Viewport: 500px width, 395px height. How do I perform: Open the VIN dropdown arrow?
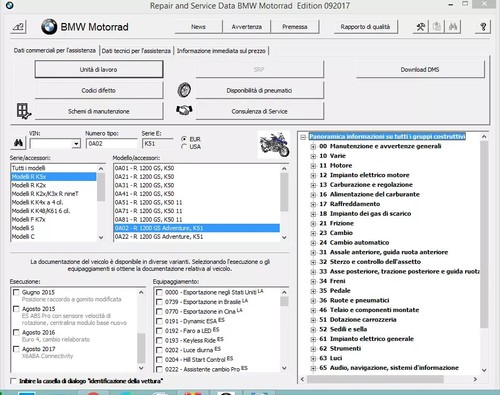(x=76, y=144)
